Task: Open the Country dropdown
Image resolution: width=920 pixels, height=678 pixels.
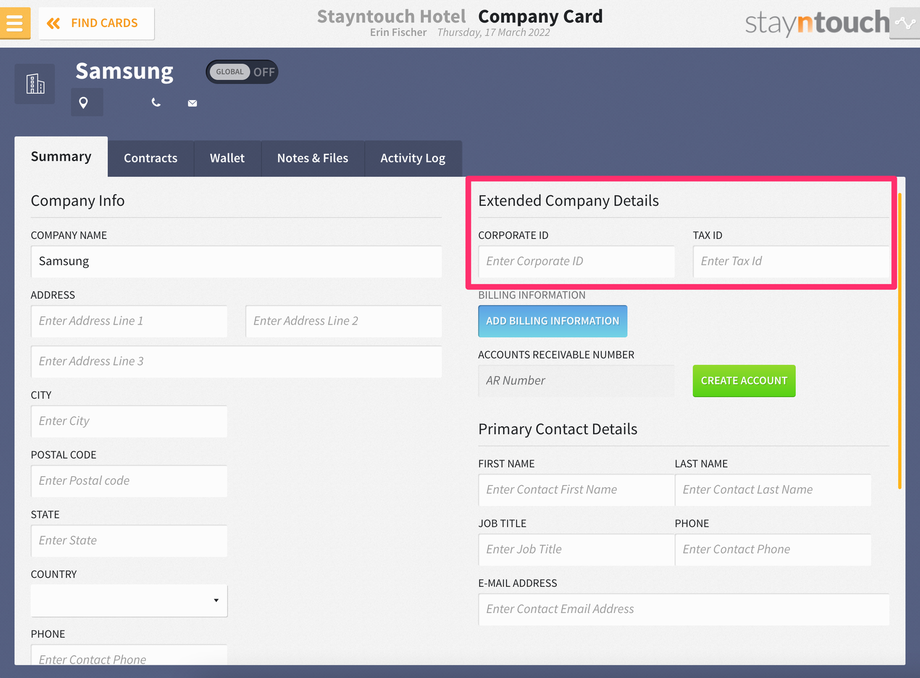Action: tap(129, 600)
